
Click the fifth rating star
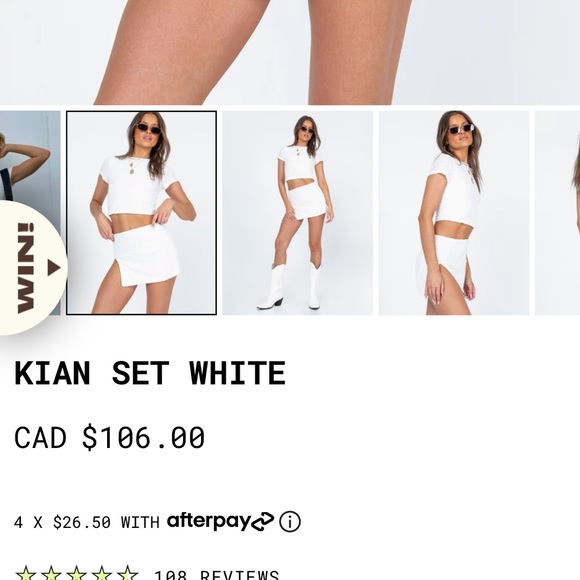[127, 573]
